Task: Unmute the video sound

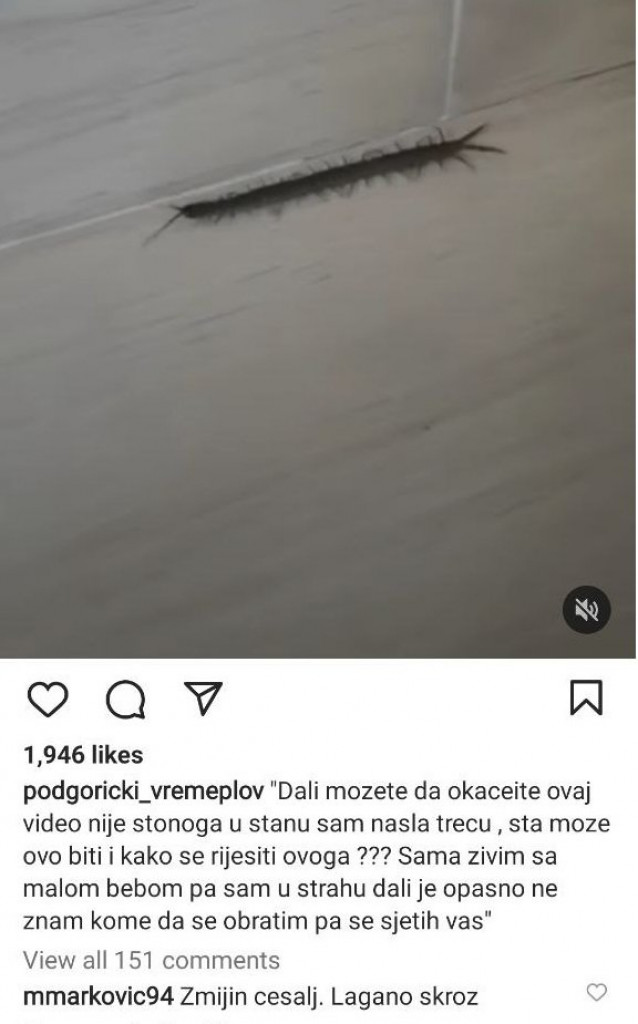Action: [586, 610]
